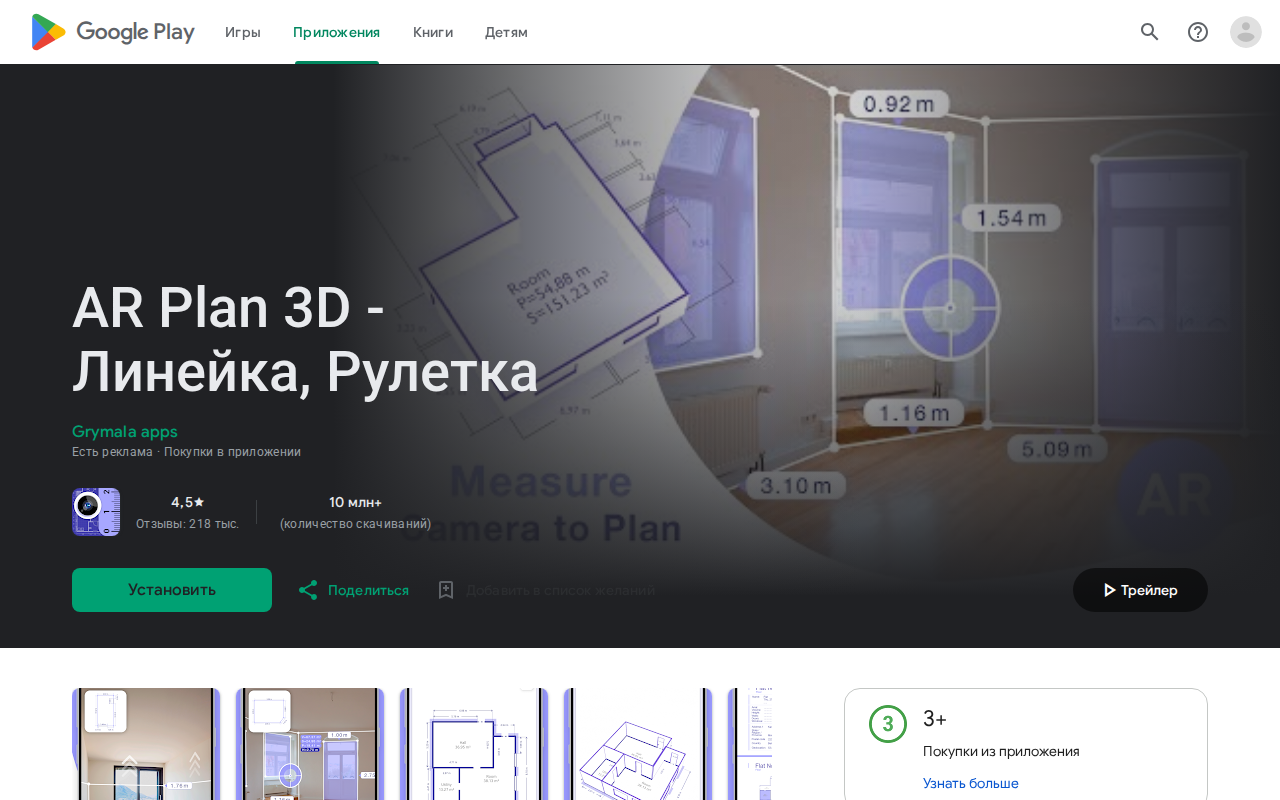Go to the Детям tab

[506, 32]
